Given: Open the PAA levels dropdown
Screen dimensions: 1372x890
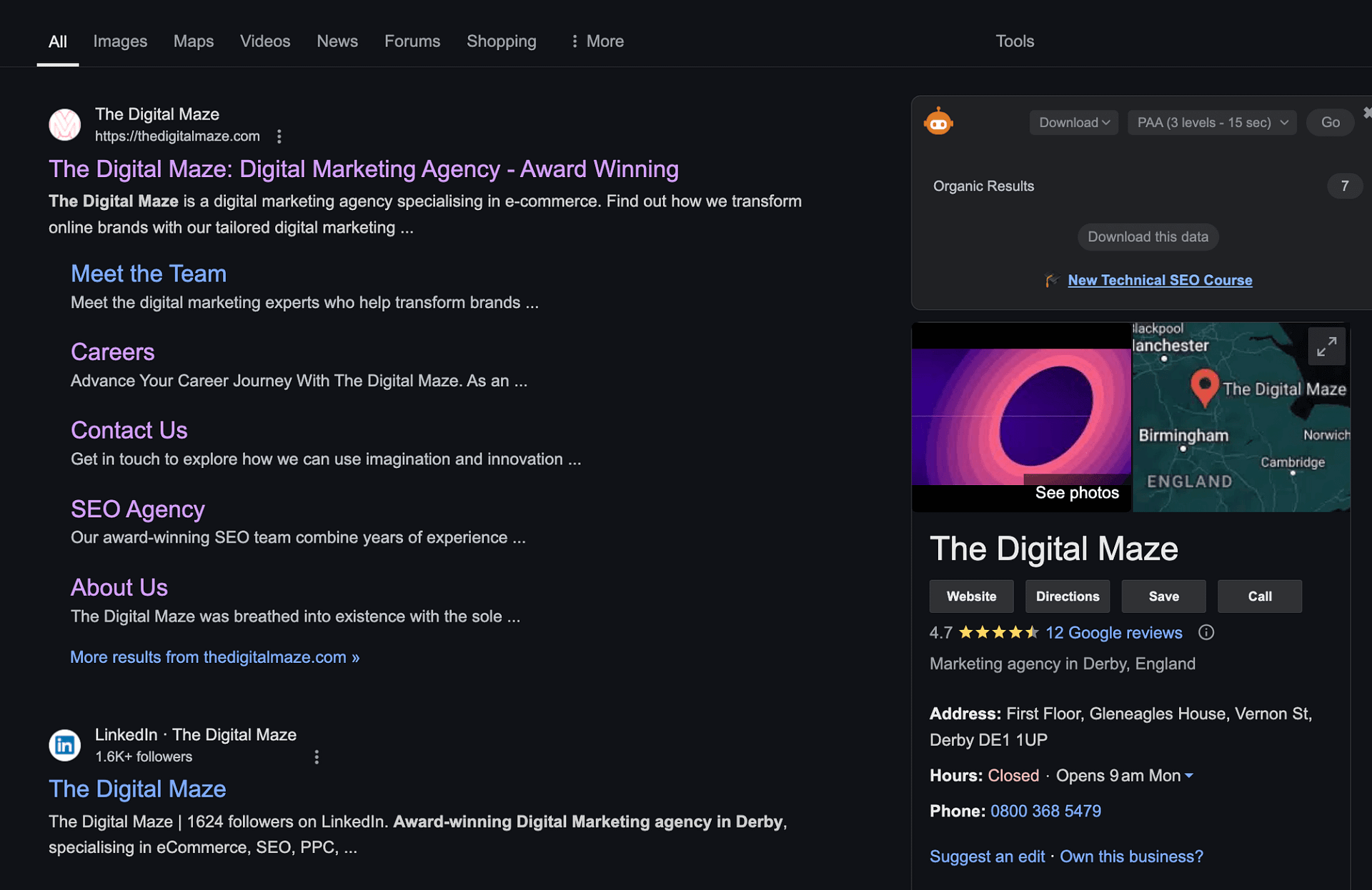Looking at the screenshot, I should (1212, 122).
